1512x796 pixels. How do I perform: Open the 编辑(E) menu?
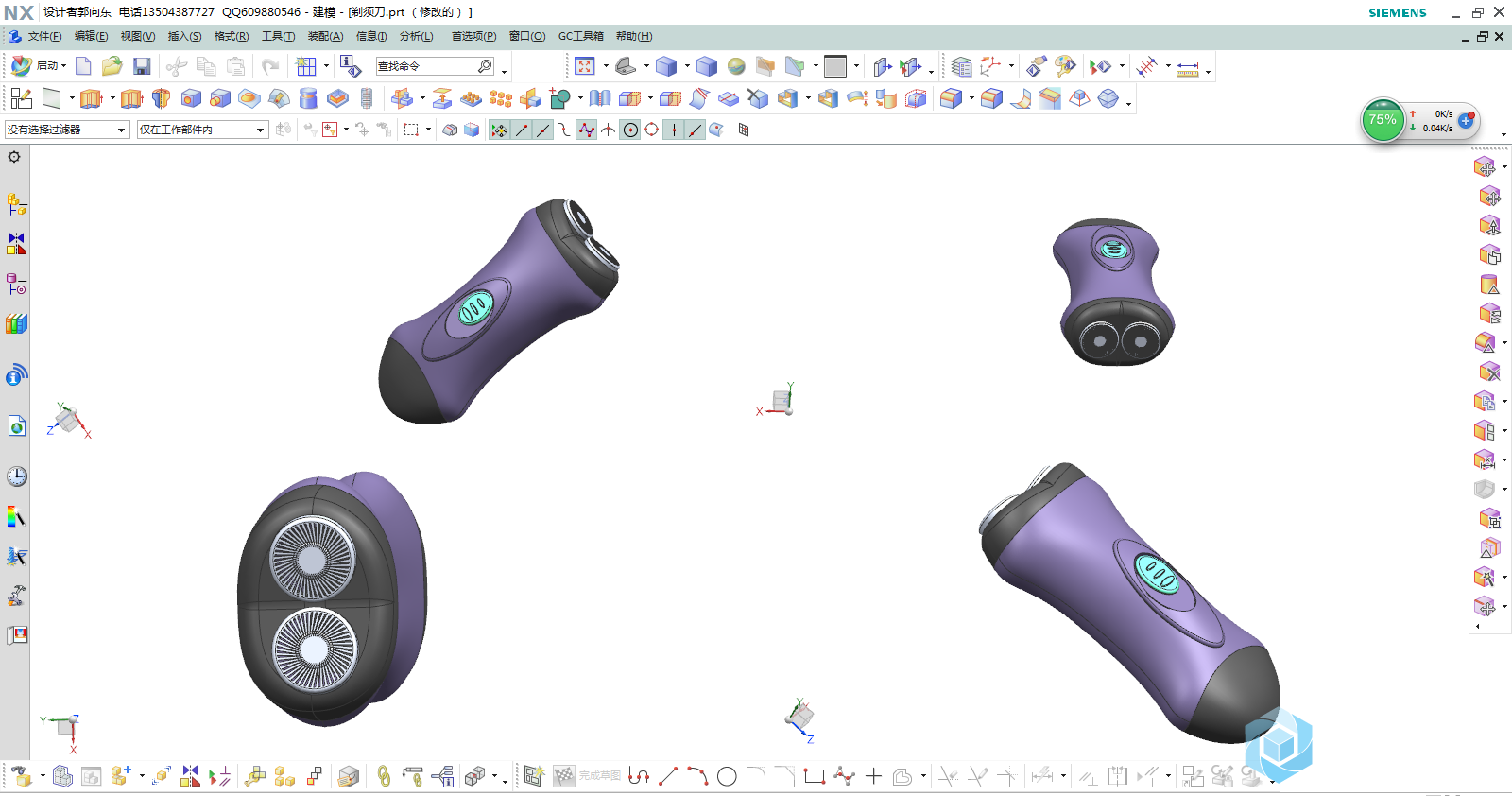click(x=91, y=36)
